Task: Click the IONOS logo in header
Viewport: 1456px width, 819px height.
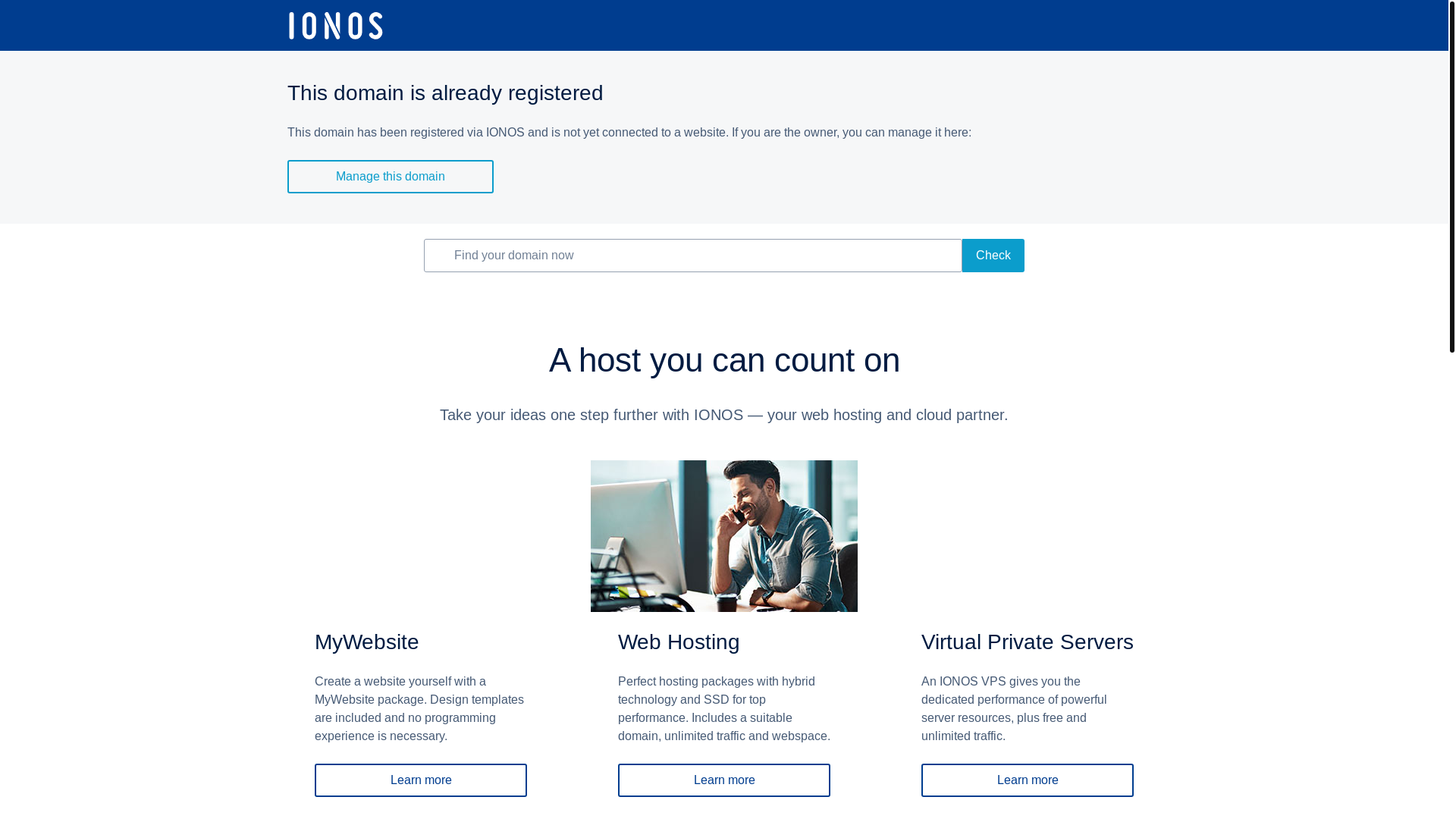Action: (x=335, y=26)
